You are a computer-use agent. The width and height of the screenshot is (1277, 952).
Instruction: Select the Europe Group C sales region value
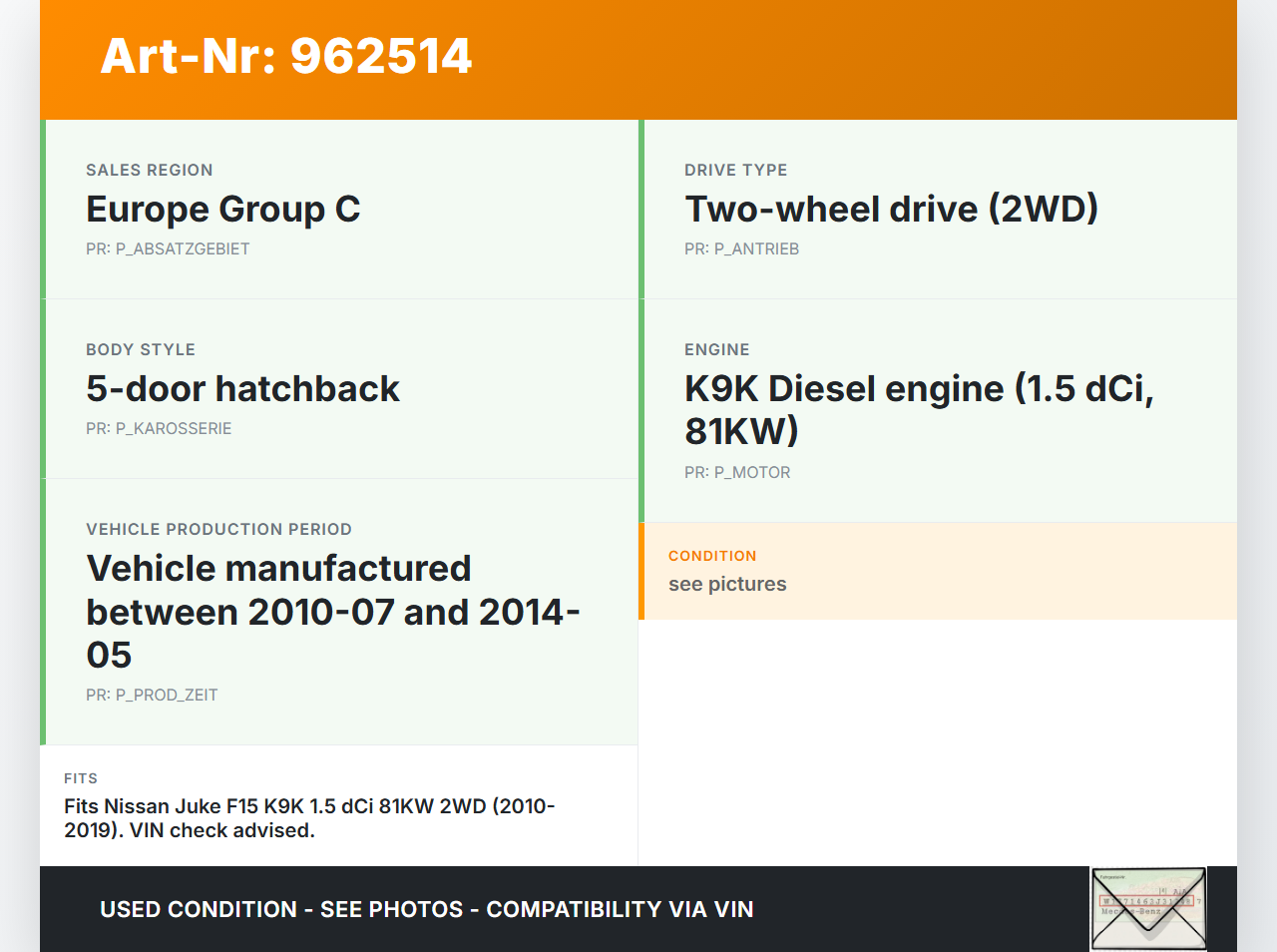(x=222, y=210)
